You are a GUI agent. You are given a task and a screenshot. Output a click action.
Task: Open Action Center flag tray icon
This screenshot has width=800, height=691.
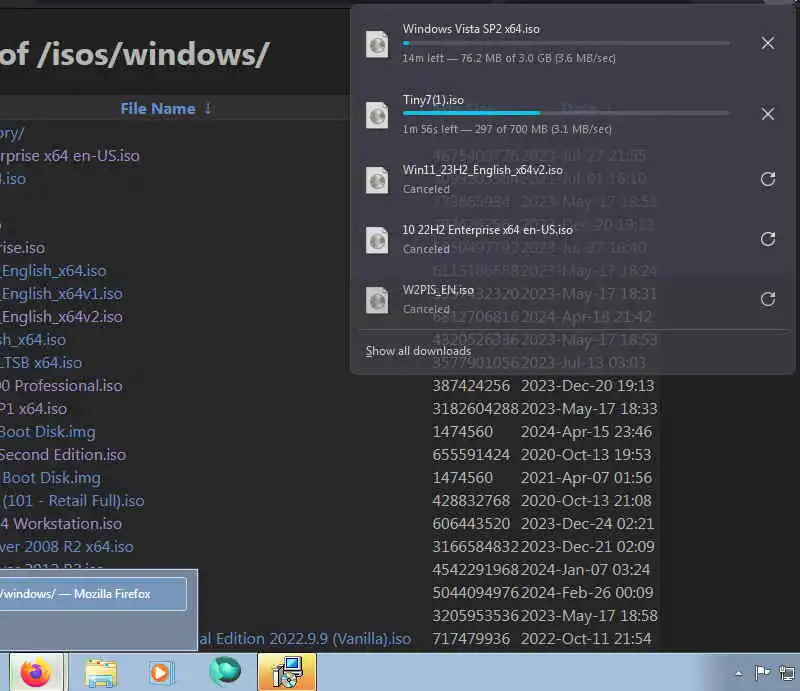pyautogui.click(x=762, y=673)
